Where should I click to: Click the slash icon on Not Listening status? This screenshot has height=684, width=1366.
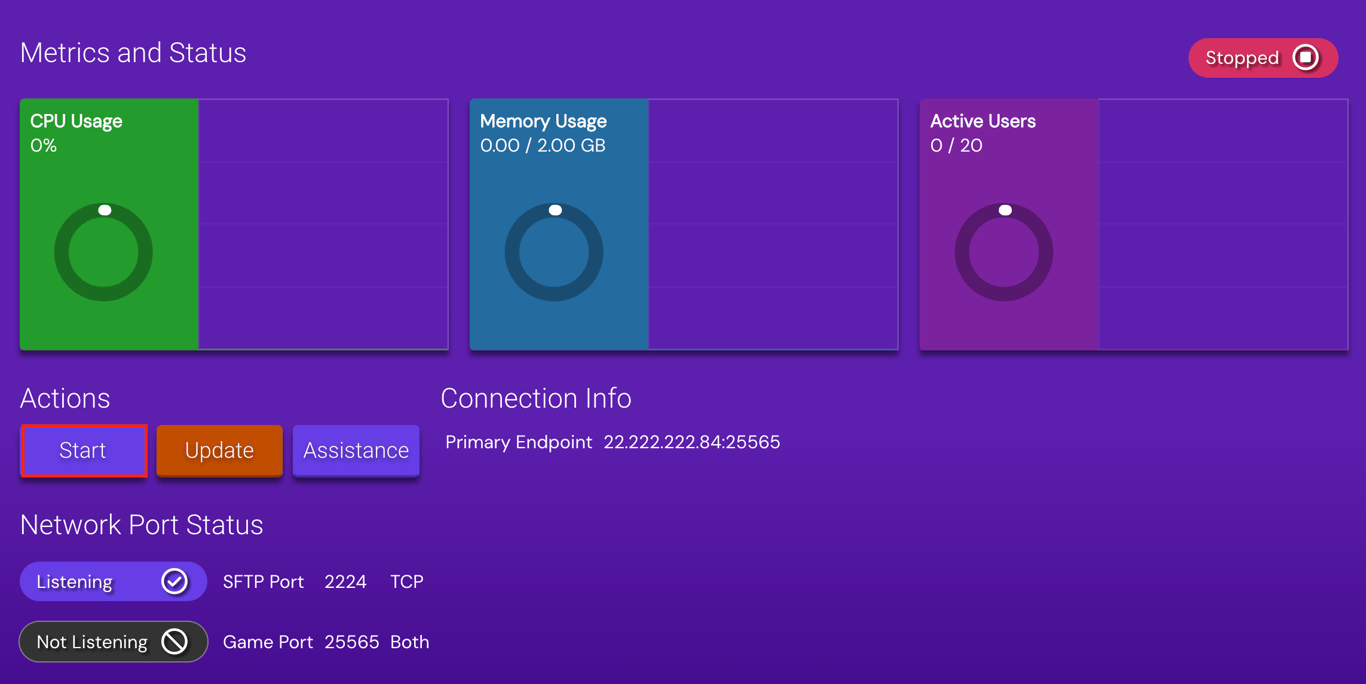[176, 641]
